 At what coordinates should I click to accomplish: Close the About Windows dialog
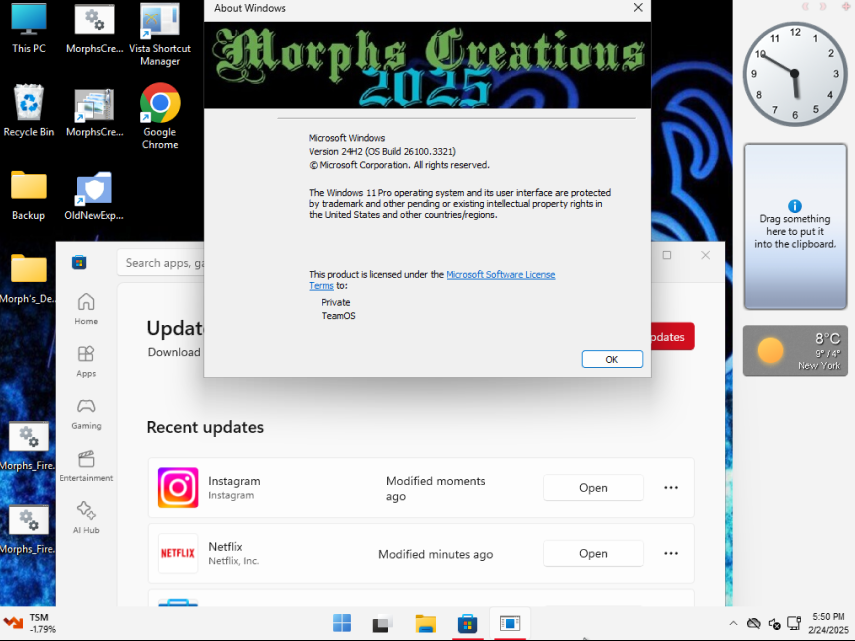[x=637, y=8]
